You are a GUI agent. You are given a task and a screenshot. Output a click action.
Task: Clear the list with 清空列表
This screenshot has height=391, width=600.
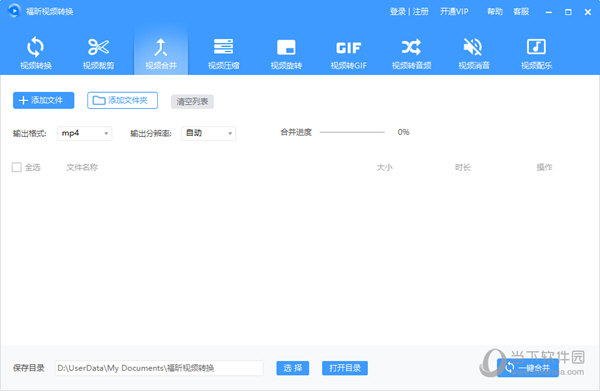coord(192,101)
